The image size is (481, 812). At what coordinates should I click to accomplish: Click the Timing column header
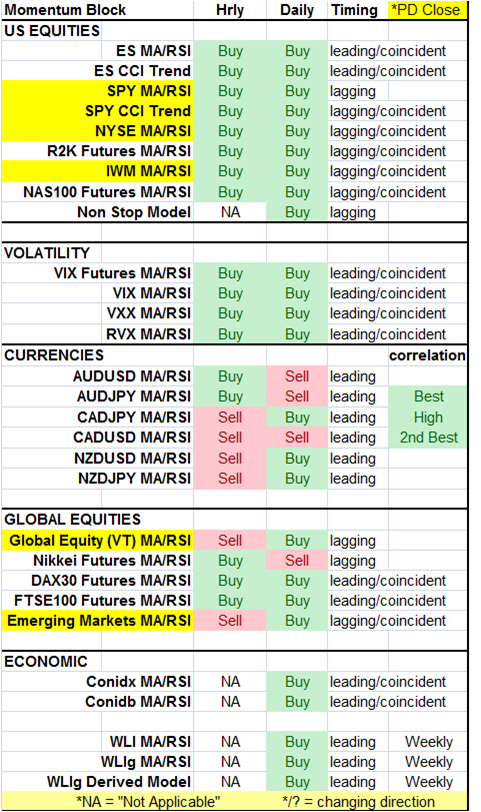(358, 10)
